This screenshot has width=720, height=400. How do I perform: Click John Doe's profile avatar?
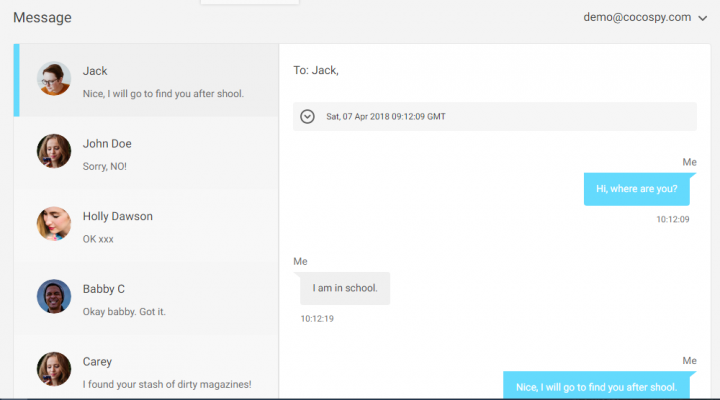[54, 152]
